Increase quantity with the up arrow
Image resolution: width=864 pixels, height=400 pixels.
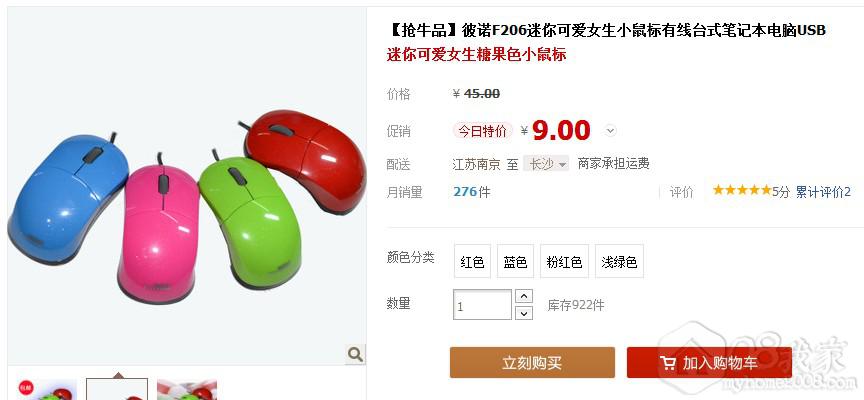(523, 296)
